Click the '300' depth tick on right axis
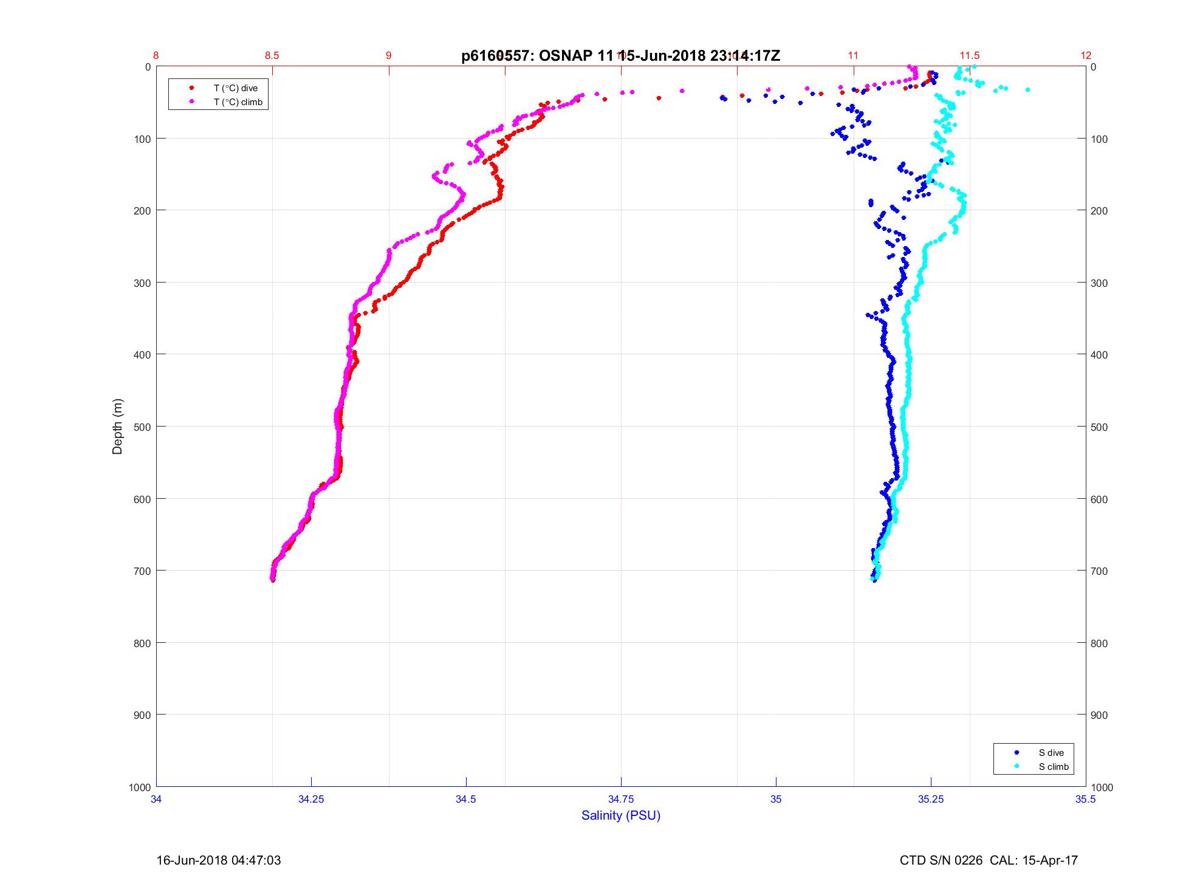Image resolution: width=1200 pixels, height=885 pixels. [1100, 283]
